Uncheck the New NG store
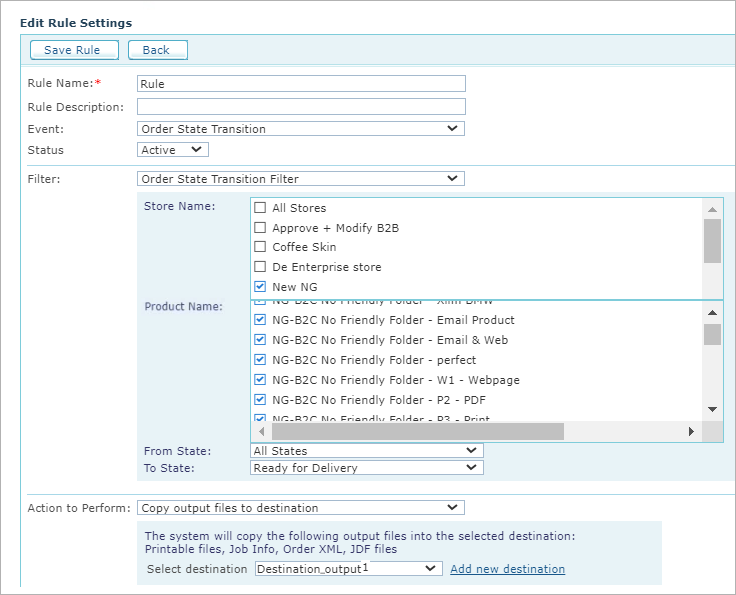Image resolution: width=736 pixels, height=595 pixels. click(x=260, y=287)
